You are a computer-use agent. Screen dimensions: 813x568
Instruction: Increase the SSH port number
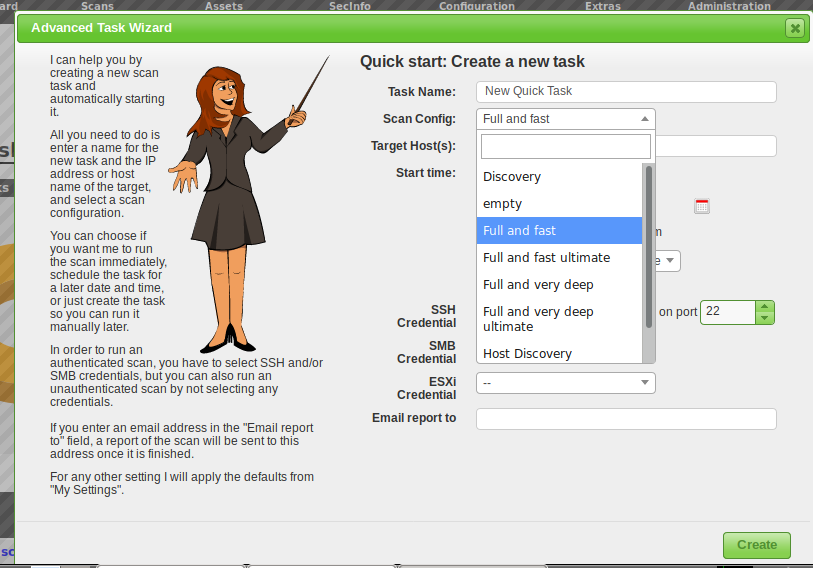pos(765,306)
